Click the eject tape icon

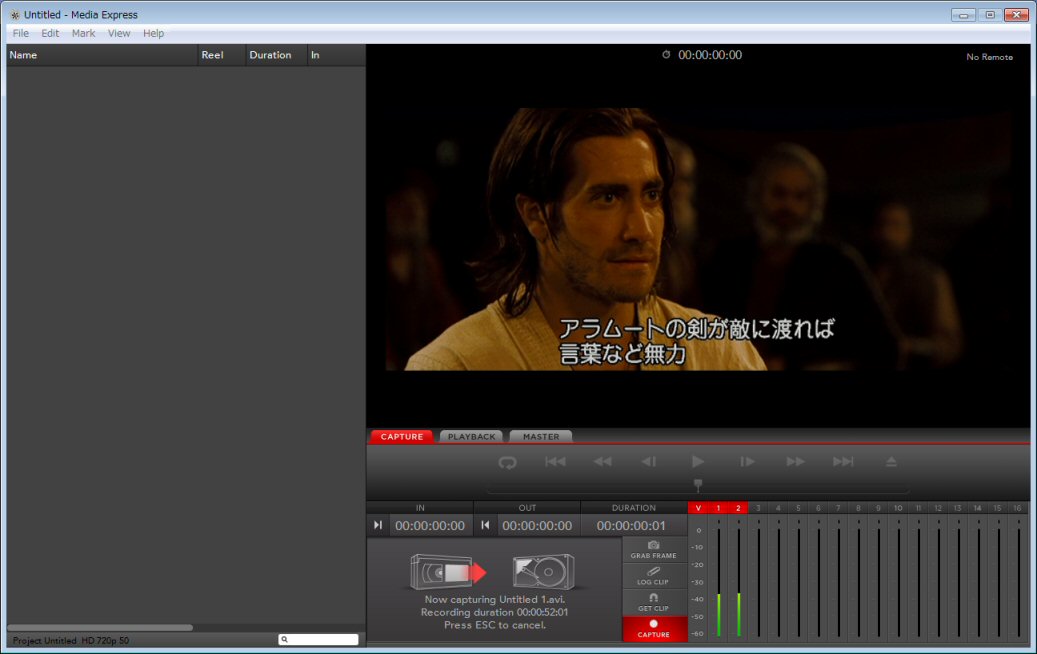(x=892, y=462)
